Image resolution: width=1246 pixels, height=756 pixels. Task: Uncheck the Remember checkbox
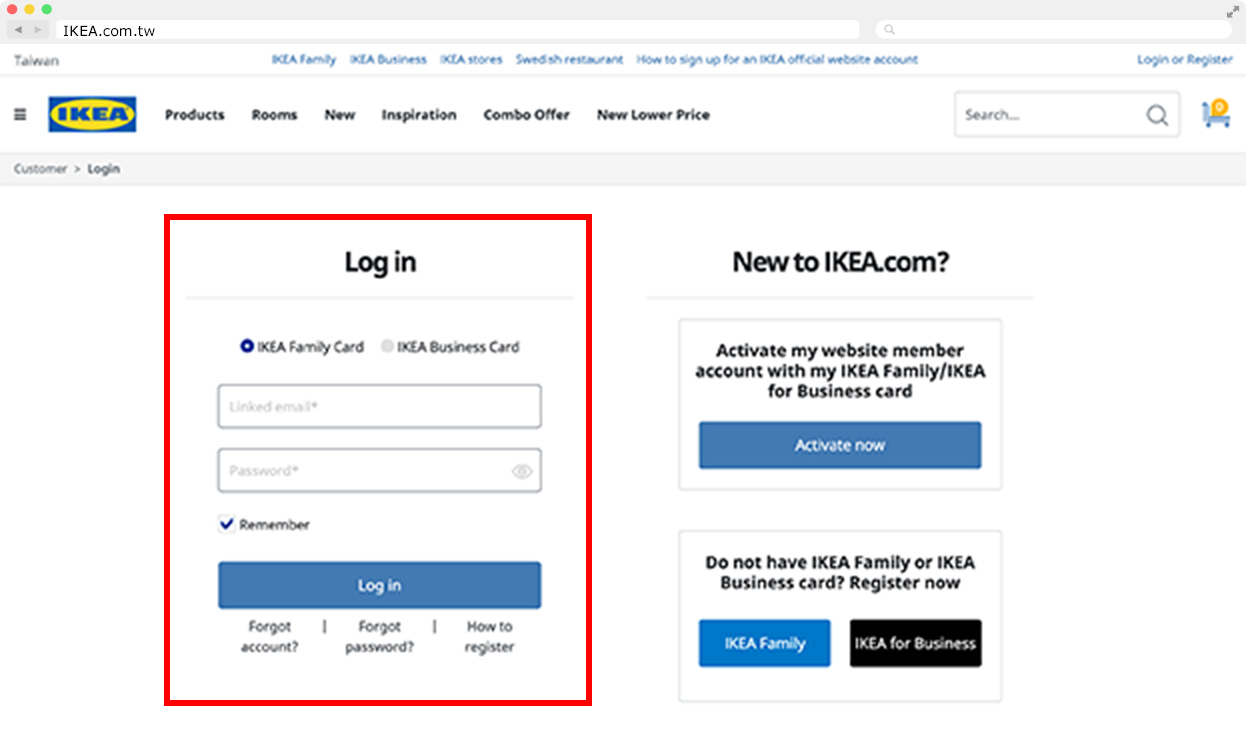227,524
